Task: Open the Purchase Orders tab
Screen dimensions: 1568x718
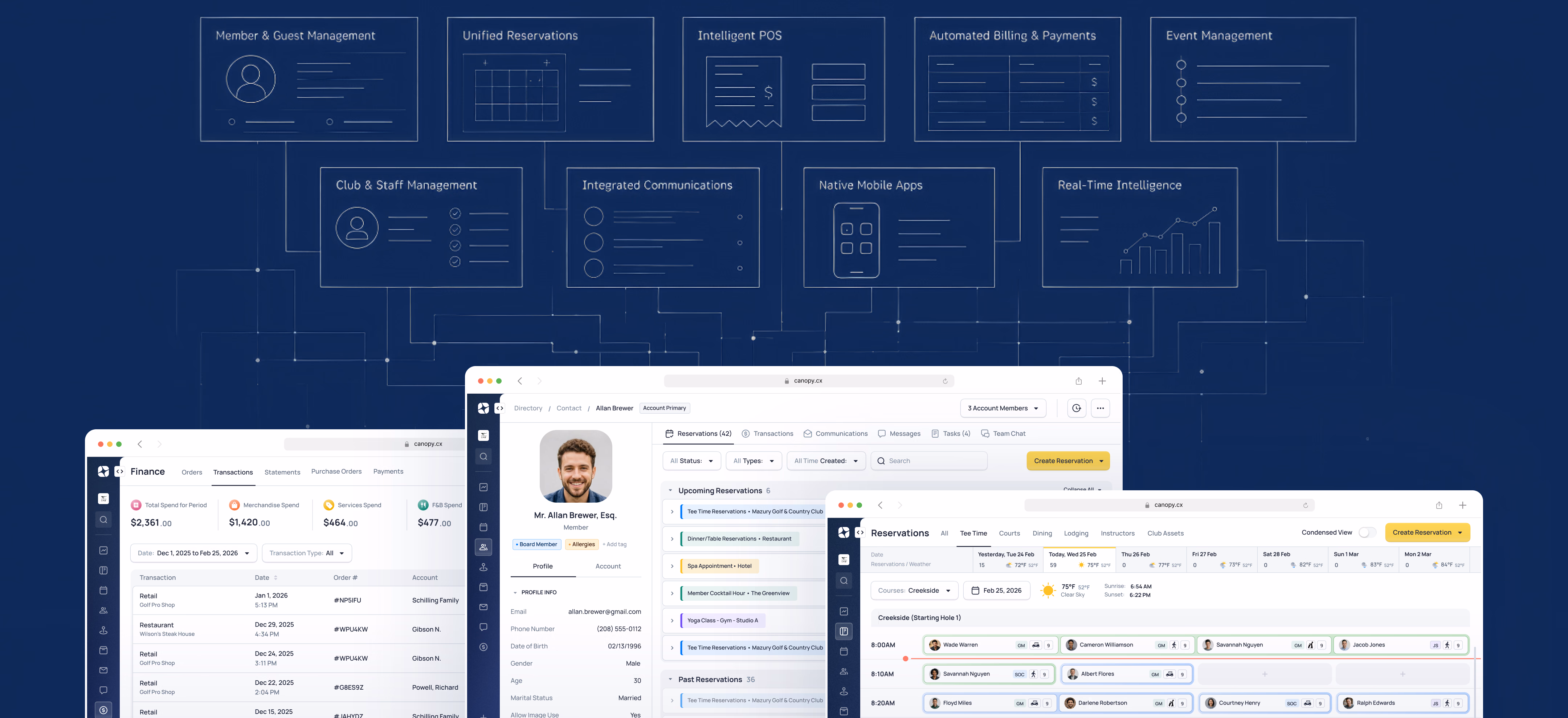Action: 336,471
